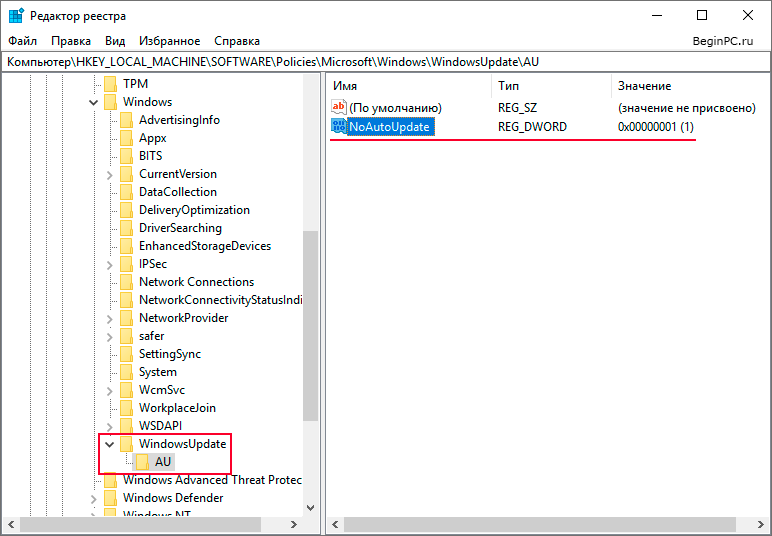This screenshot has width=772, height=536.
Task: Click the registry path address bar
Action: coord(386,62)
